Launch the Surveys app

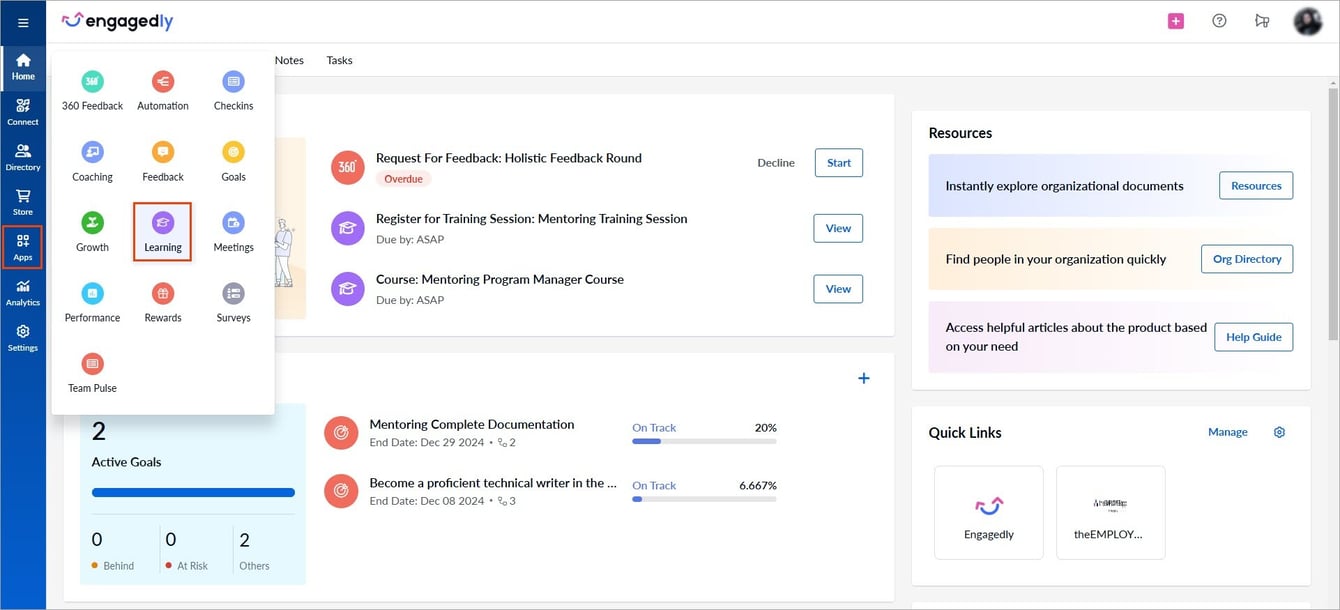[233, 303]
